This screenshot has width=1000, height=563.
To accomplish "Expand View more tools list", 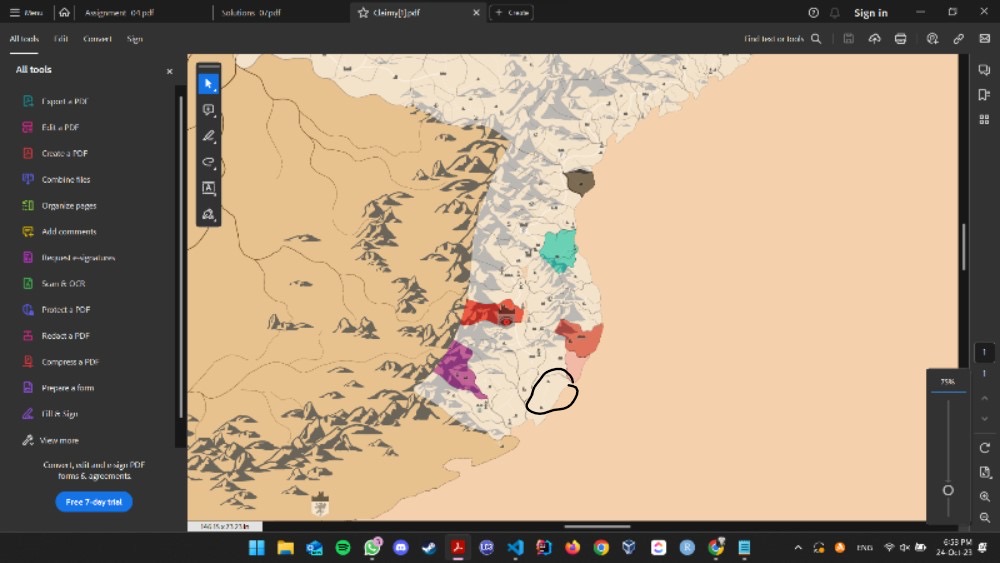I will 59,440.
